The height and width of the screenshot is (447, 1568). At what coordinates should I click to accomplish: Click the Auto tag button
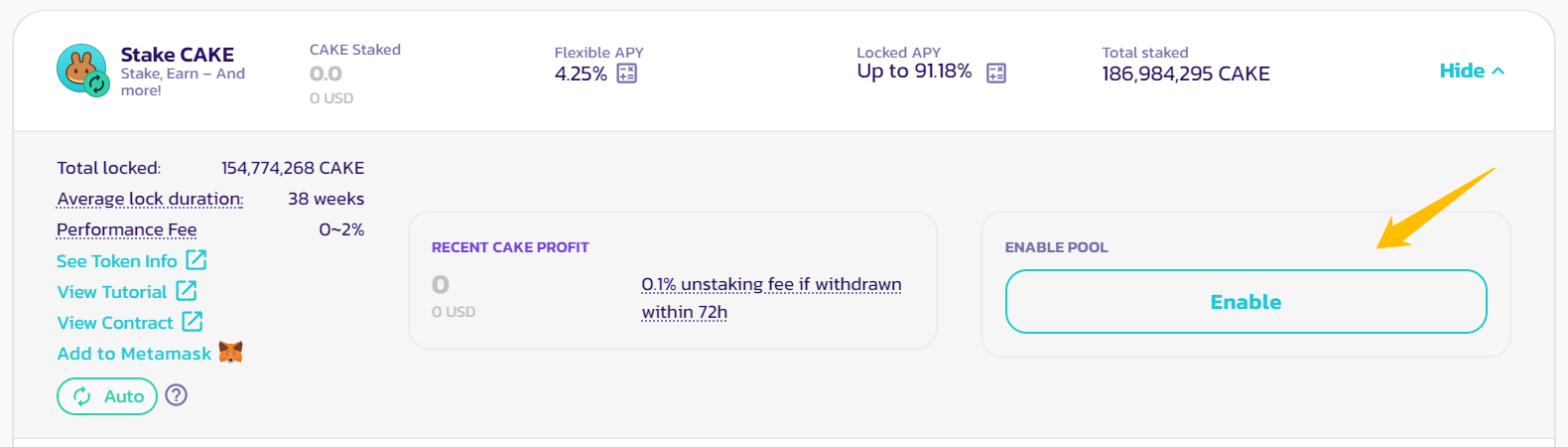point(107,396)
